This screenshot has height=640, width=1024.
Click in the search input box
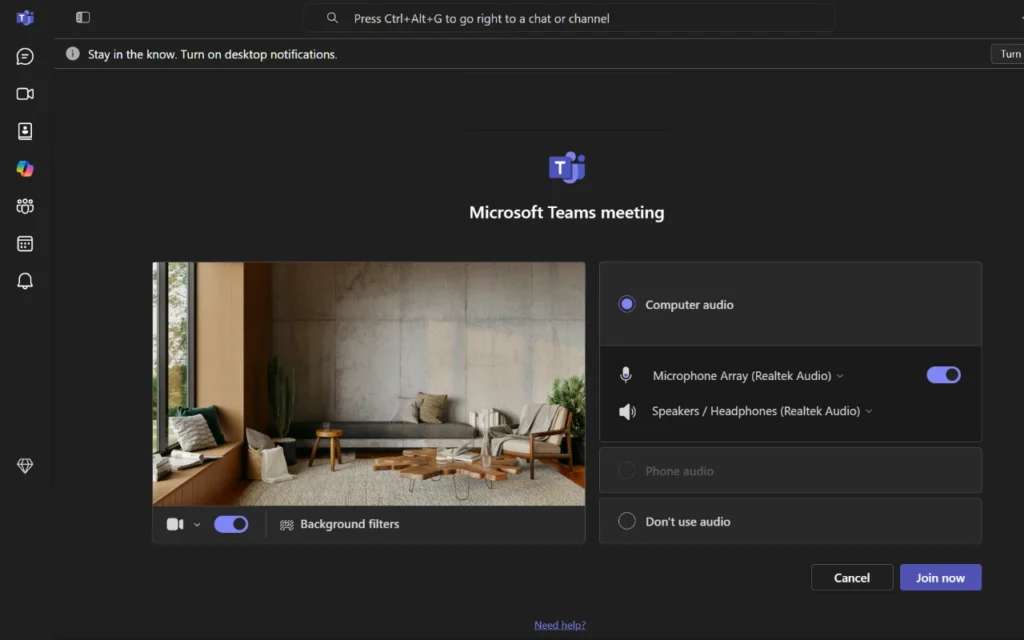[568, 18]
